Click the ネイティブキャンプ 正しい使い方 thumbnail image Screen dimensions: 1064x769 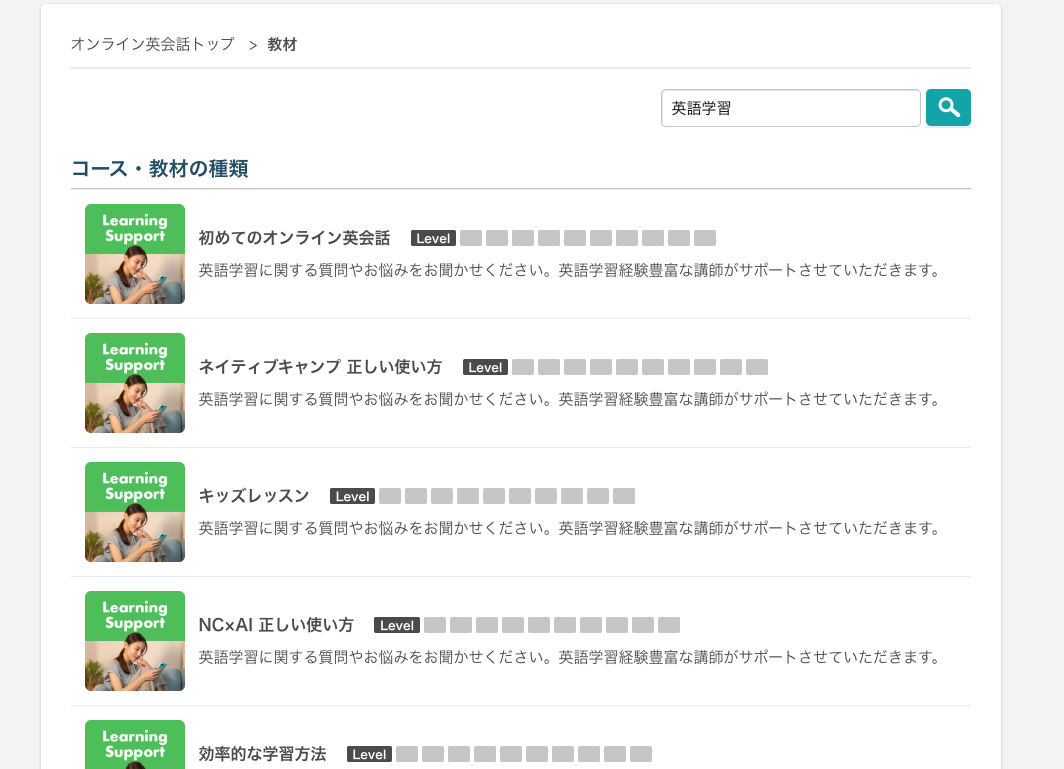click(135, 383)
